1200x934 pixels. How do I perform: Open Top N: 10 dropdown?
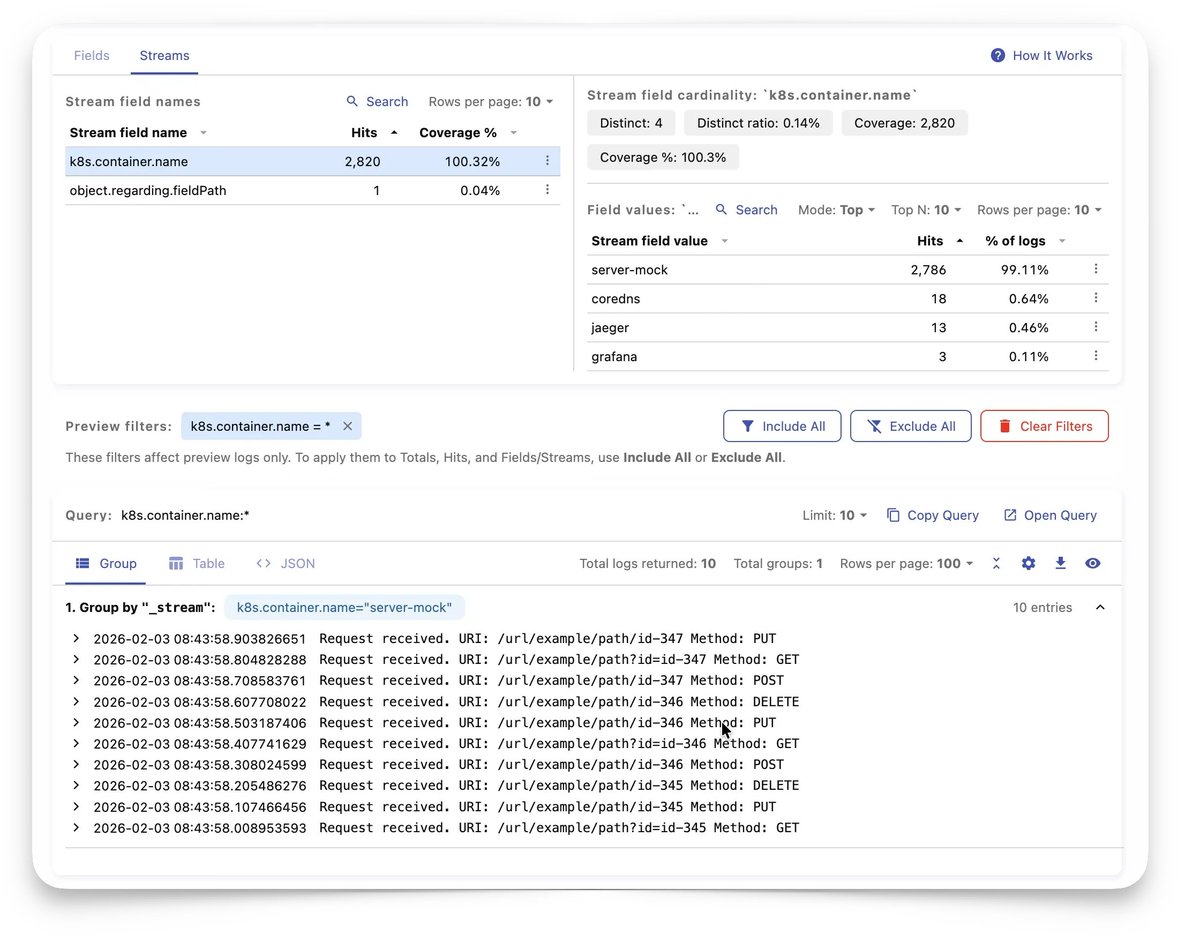(926, 210)
